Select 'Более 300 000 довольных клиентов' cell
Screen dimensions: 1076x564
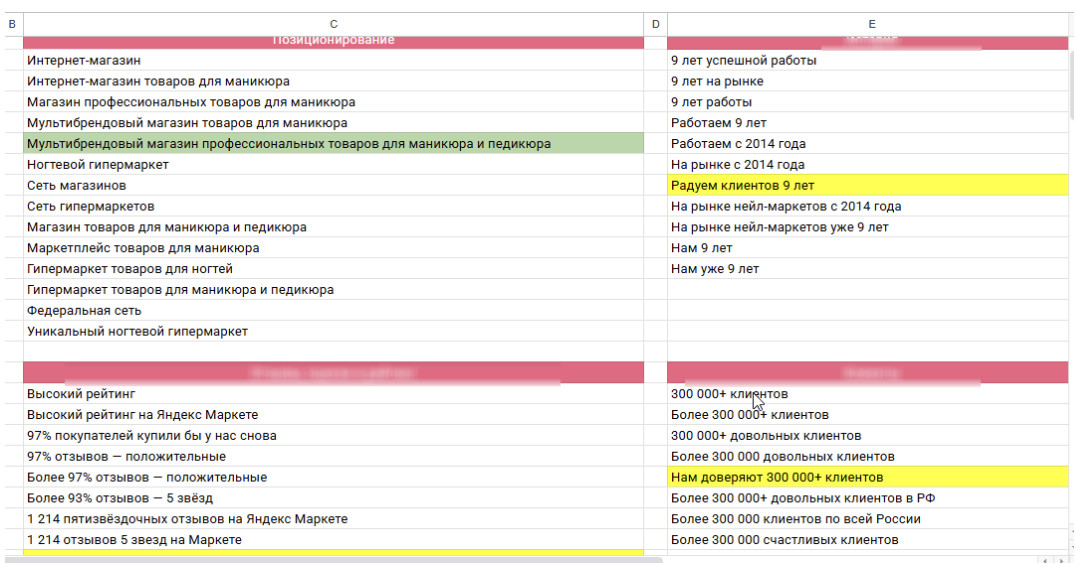tap(867, 456)
